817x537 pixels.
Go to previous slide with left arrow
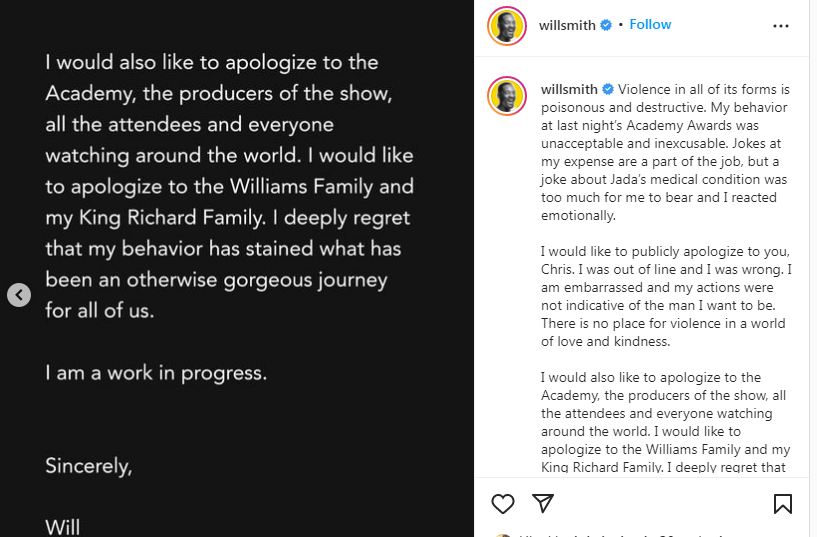coord(19,295)
